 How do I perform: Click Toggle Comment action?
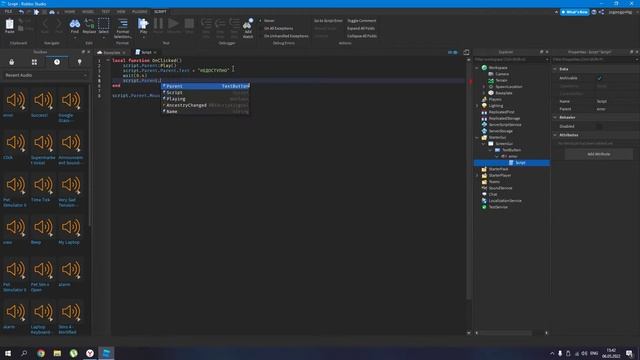(x=362, y=20)
